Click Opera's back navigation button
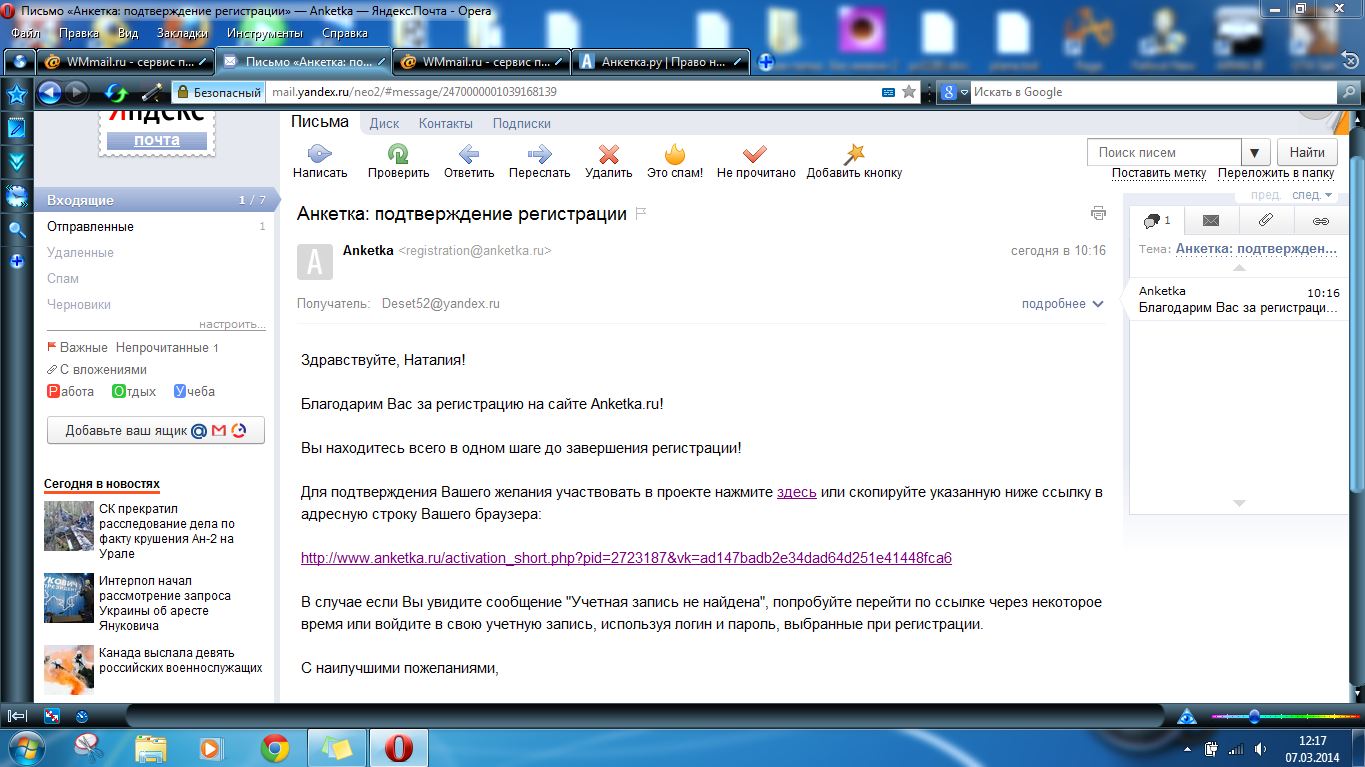 click(49, 93)
